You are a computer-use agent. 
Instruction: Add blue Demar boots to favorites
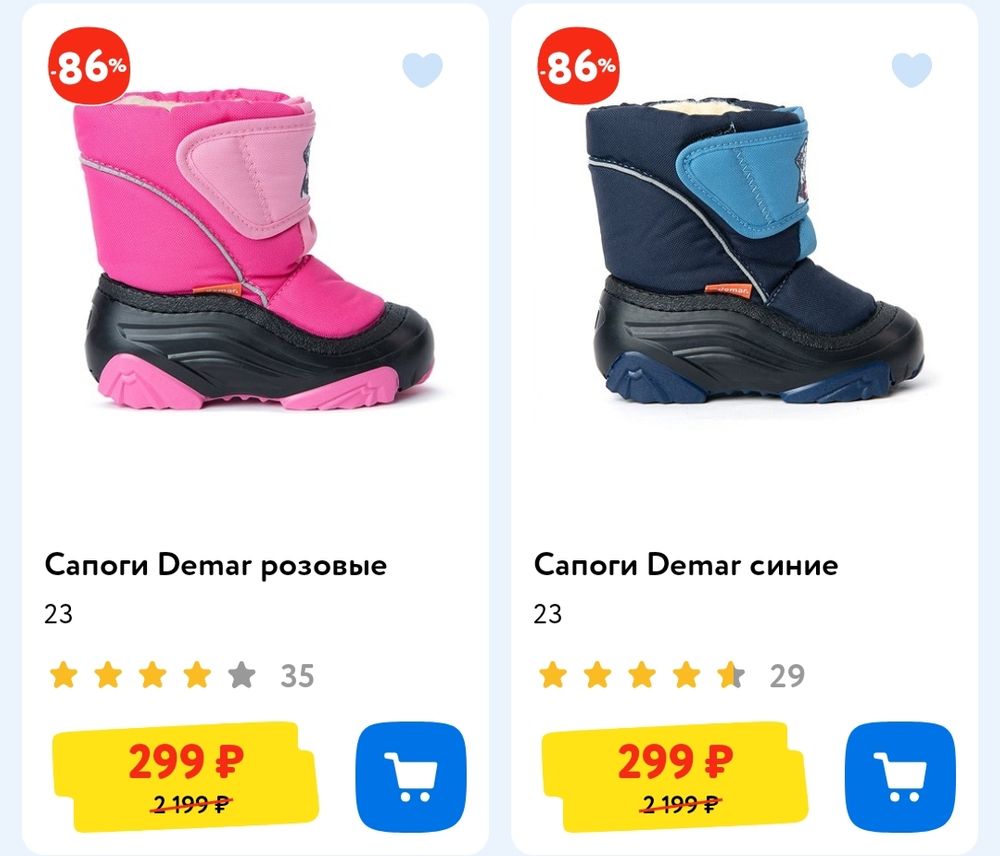[911, 70]
